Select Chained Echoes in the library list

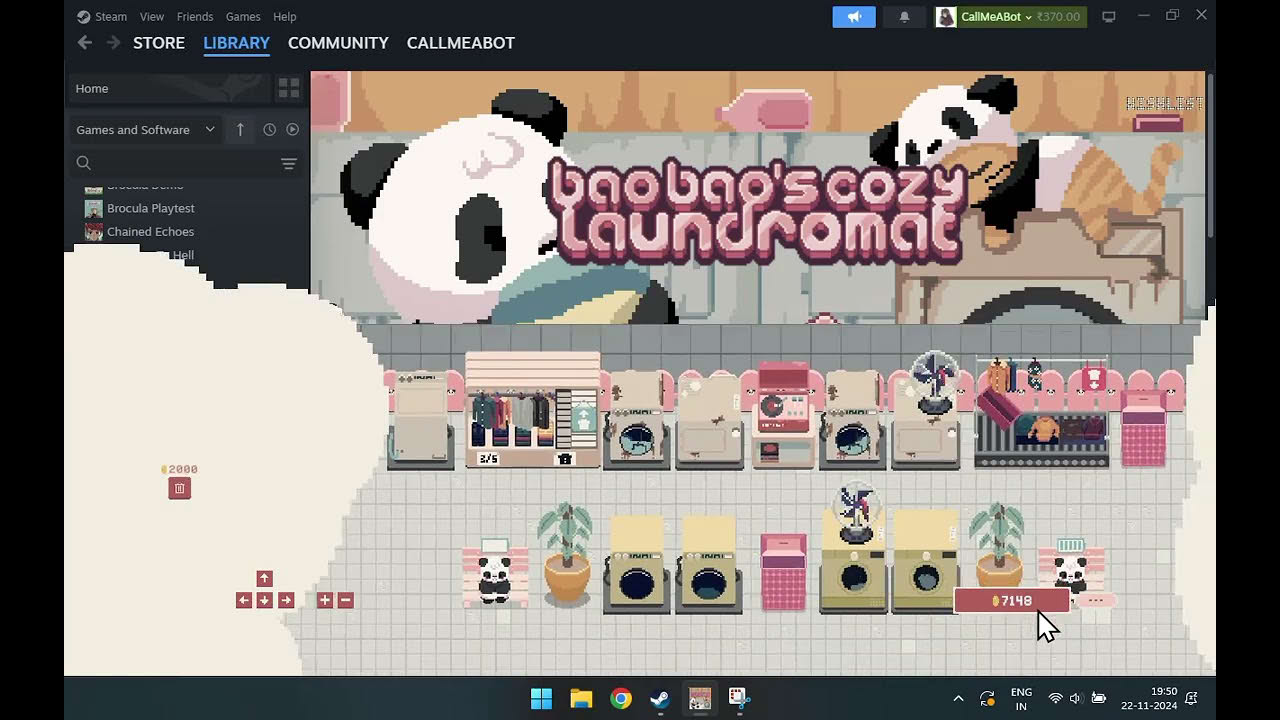139,231
